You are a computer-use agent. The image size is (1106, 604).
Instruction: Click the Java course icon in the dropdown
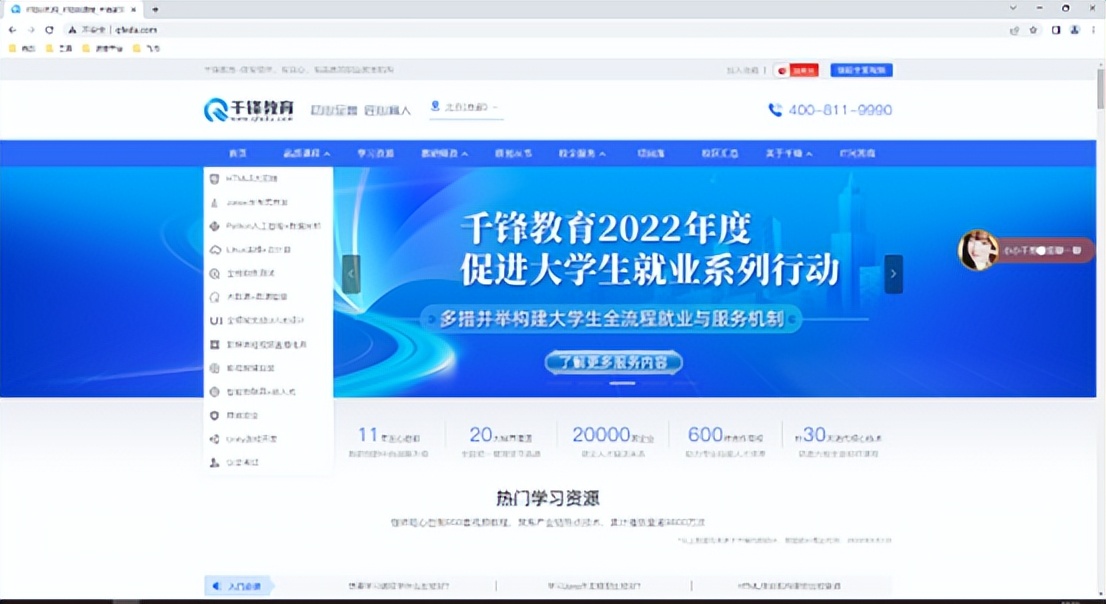coord(214,203)
